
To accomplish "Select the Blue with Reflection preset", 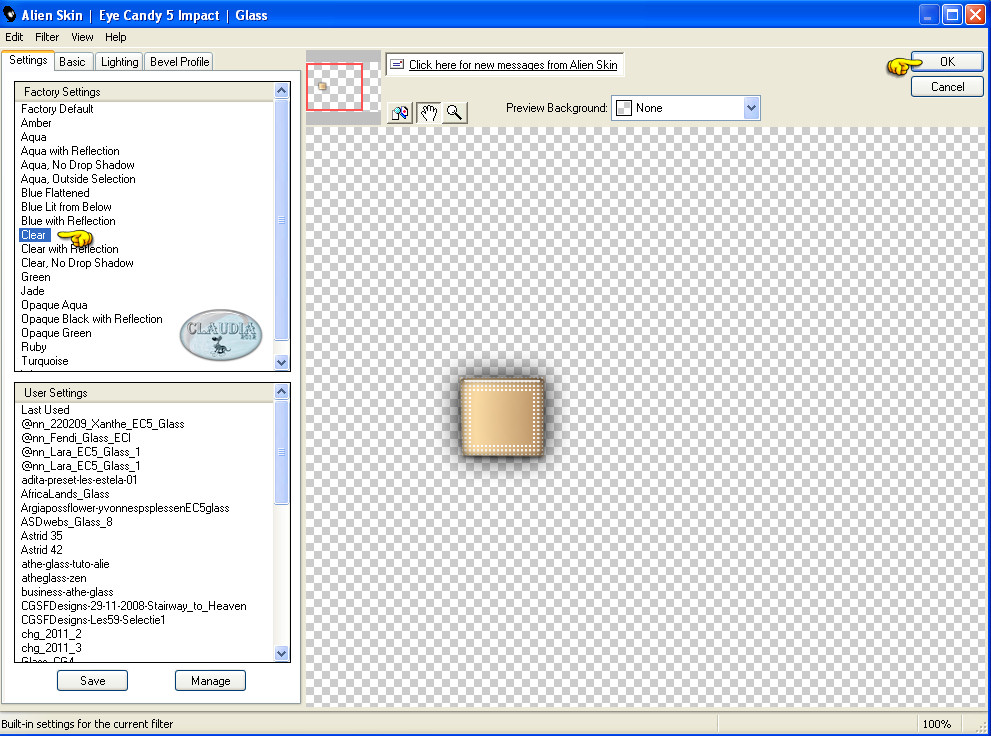I will pos(68,221).
